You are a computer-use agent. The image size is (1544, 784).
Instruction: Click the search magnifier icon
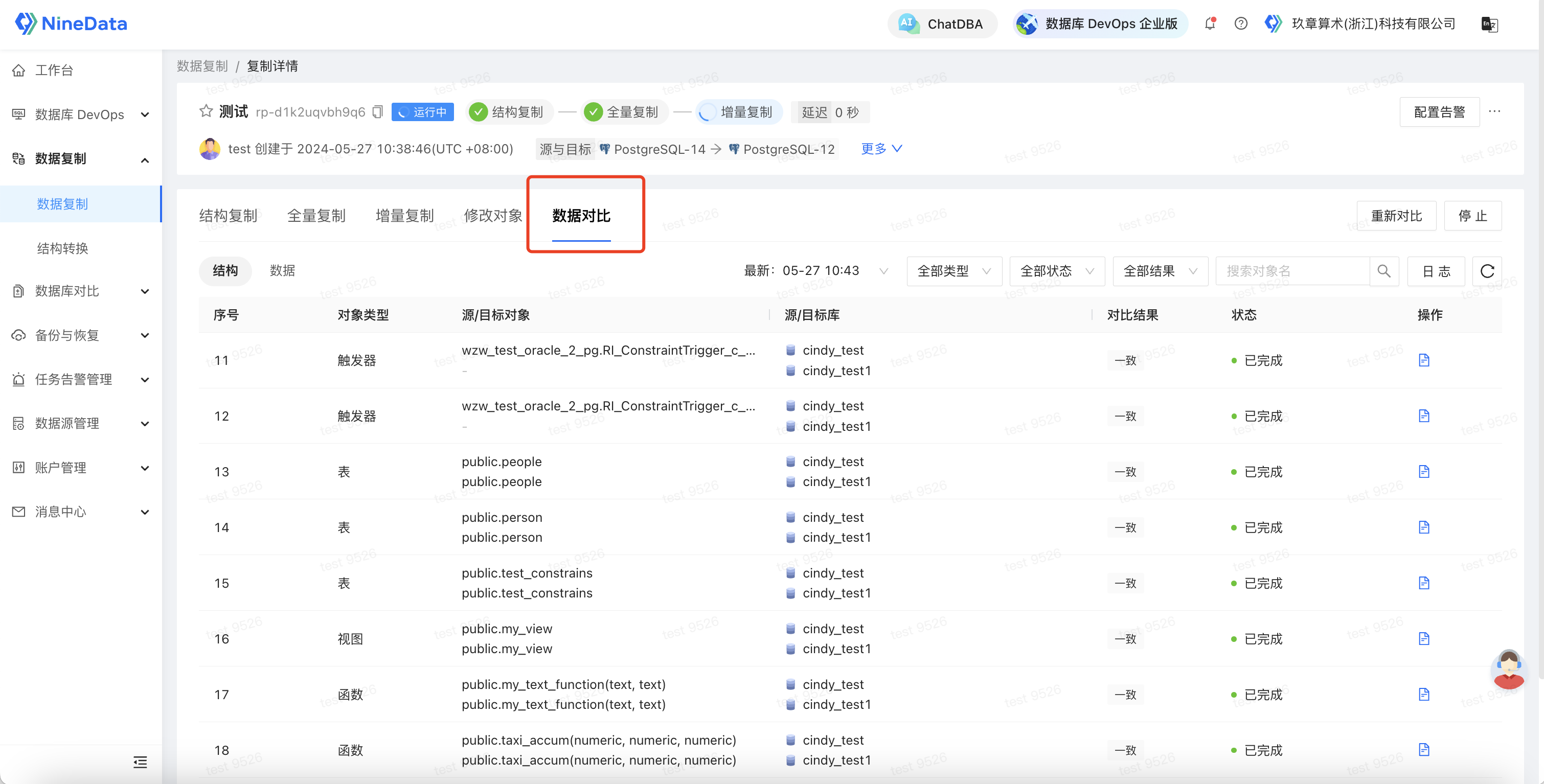click(x=1383, y=271)
